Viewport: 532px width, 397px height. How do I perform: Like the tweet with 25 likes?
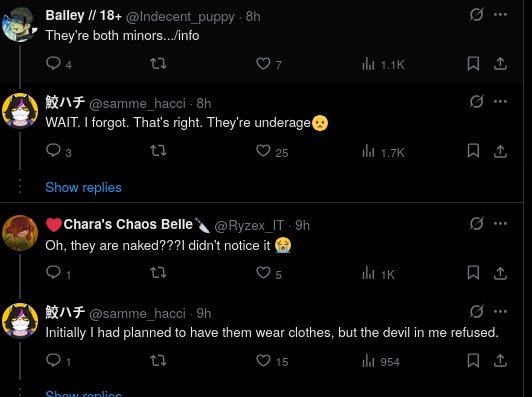point(263,151)
